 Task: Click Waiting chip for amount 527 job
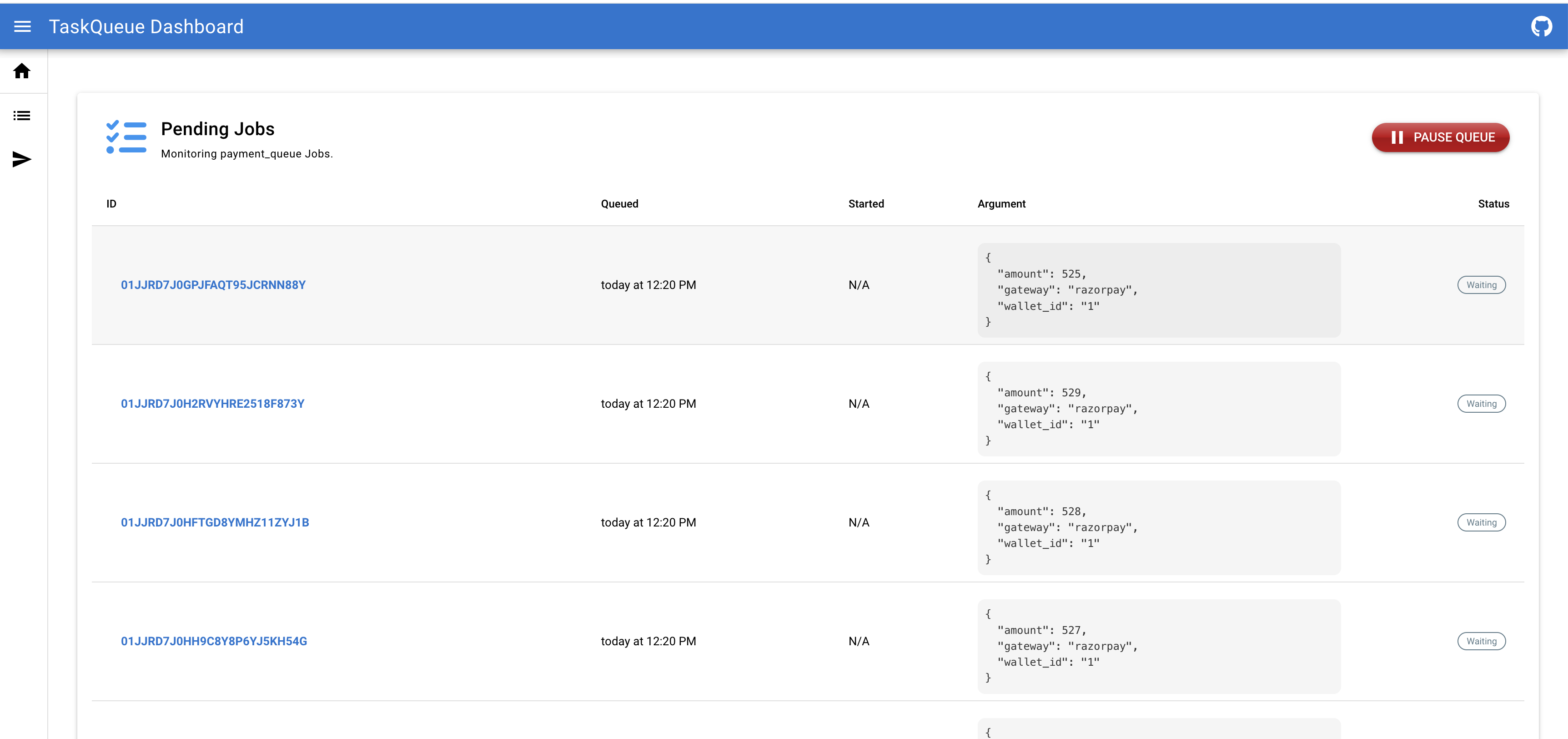1480,642
